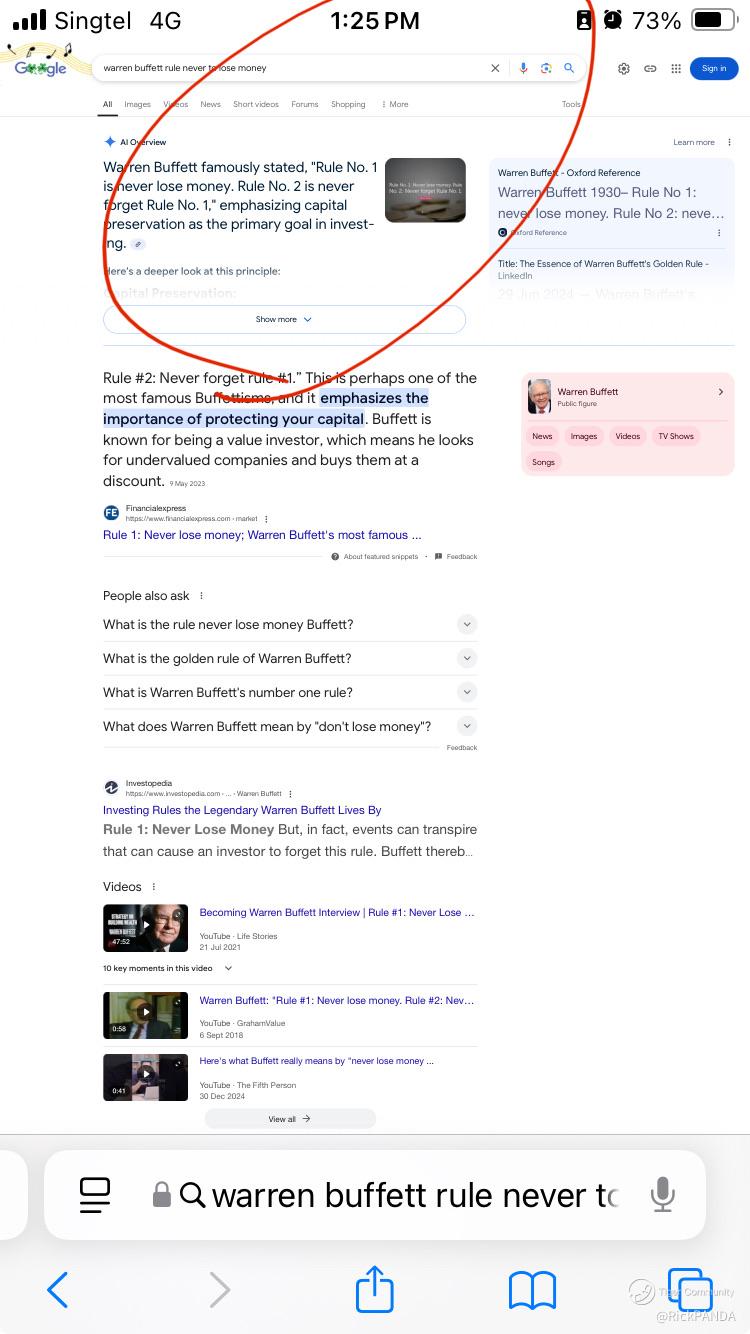Click inside the Google search input field

(290, 68)
